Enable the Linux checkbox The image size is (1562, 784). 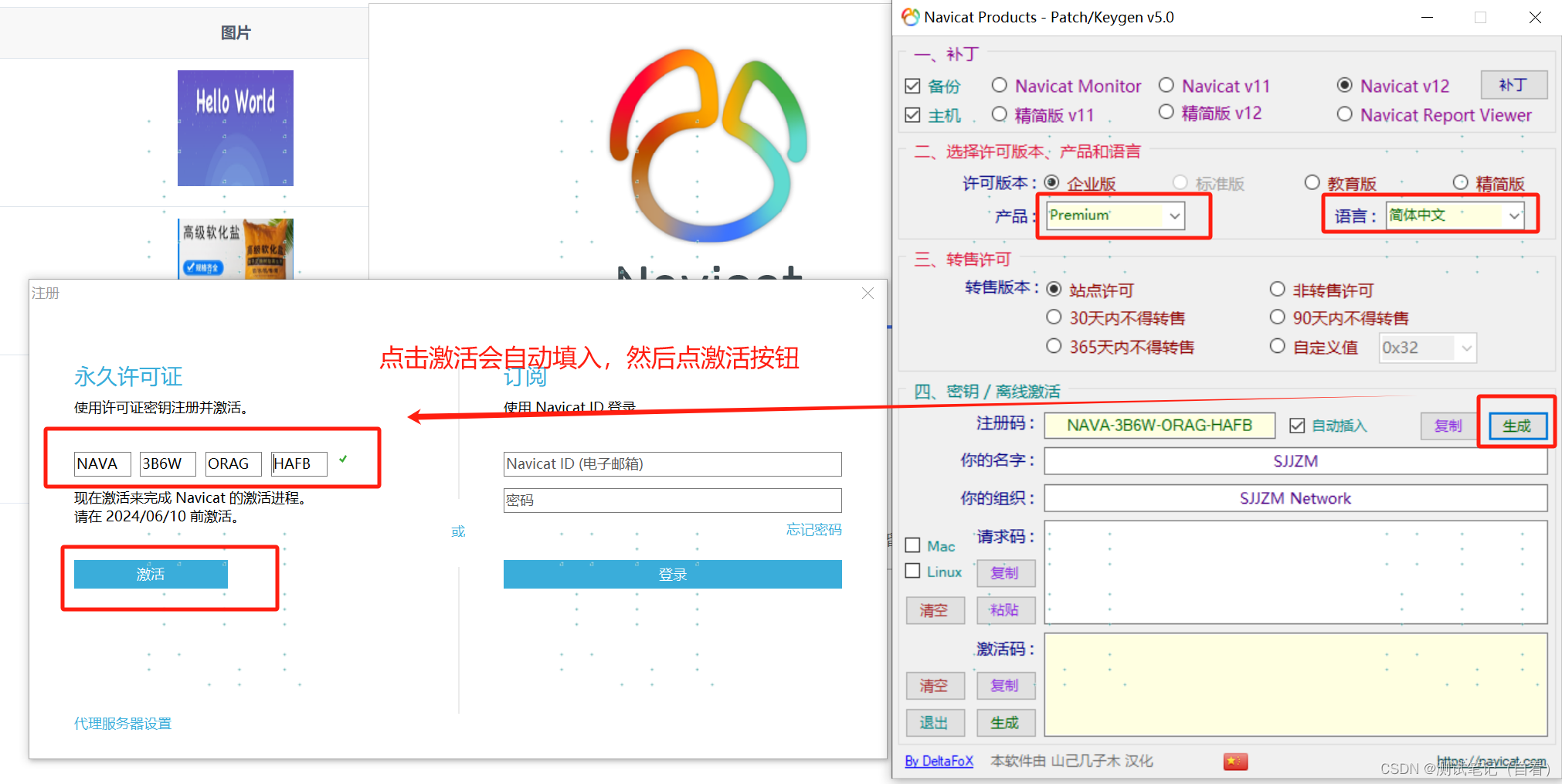(912, 571)
